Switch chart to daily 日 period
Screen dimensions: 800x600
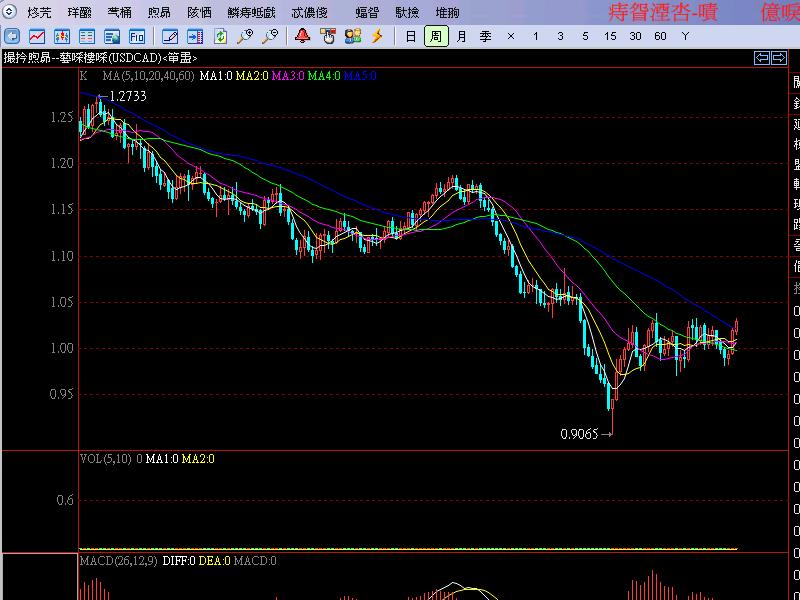[x=409, y=37]
